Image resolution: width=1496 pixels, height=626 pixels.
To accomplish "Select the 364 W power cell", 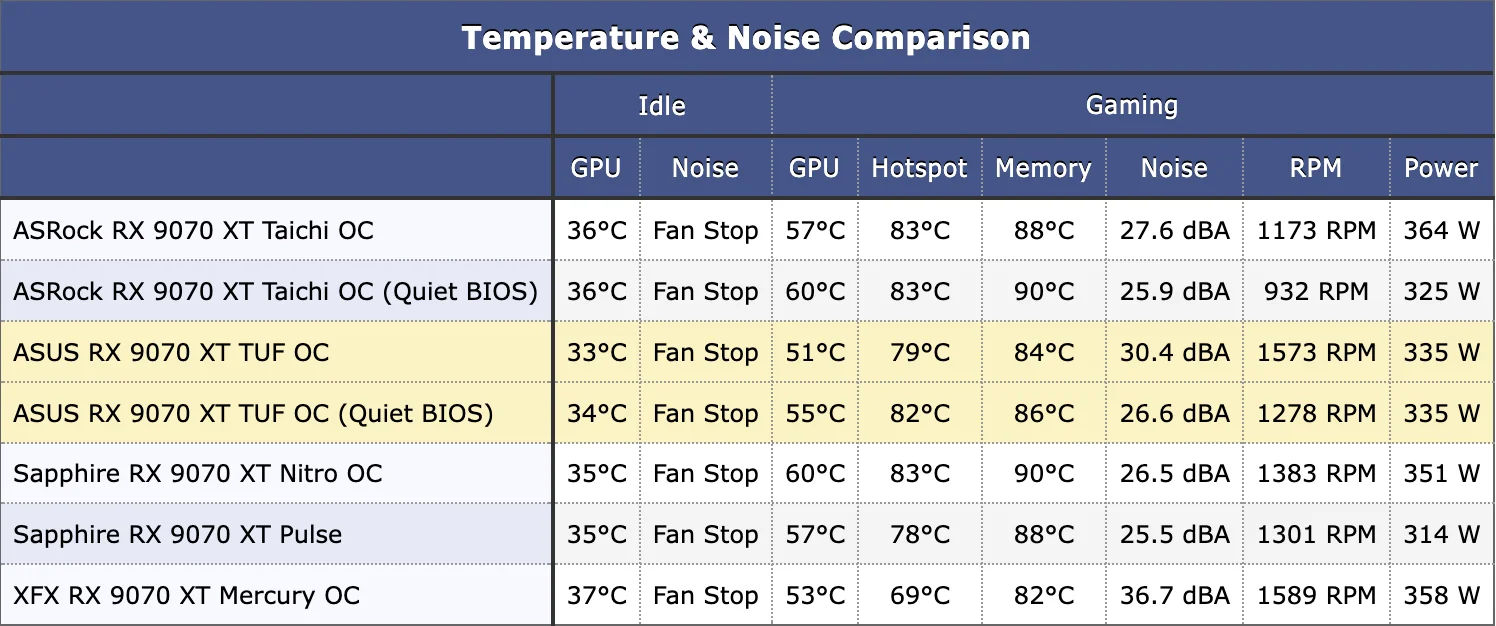I will click(x=1441, y=231).
